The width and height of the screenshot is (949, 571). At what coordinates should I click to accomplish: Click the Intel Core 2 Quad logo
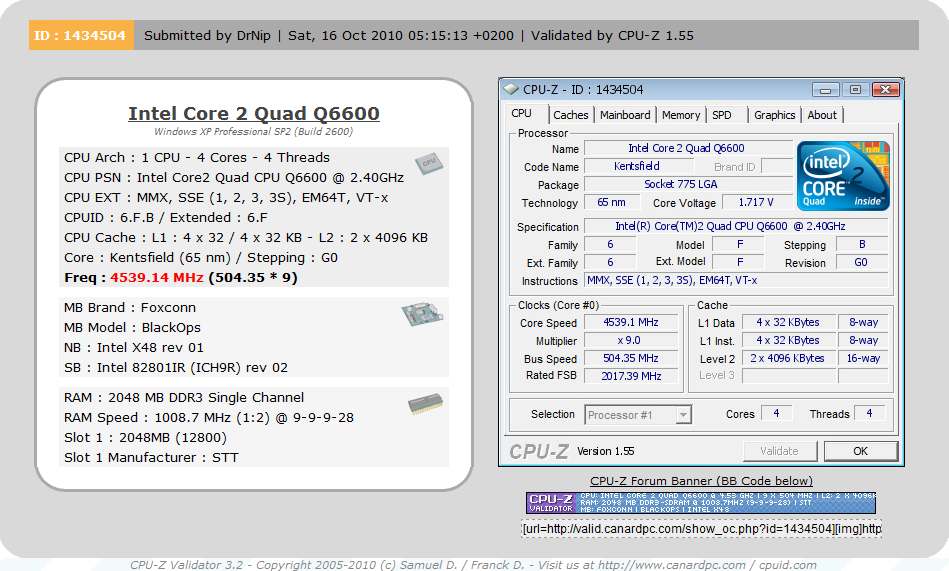coord(840,175)
